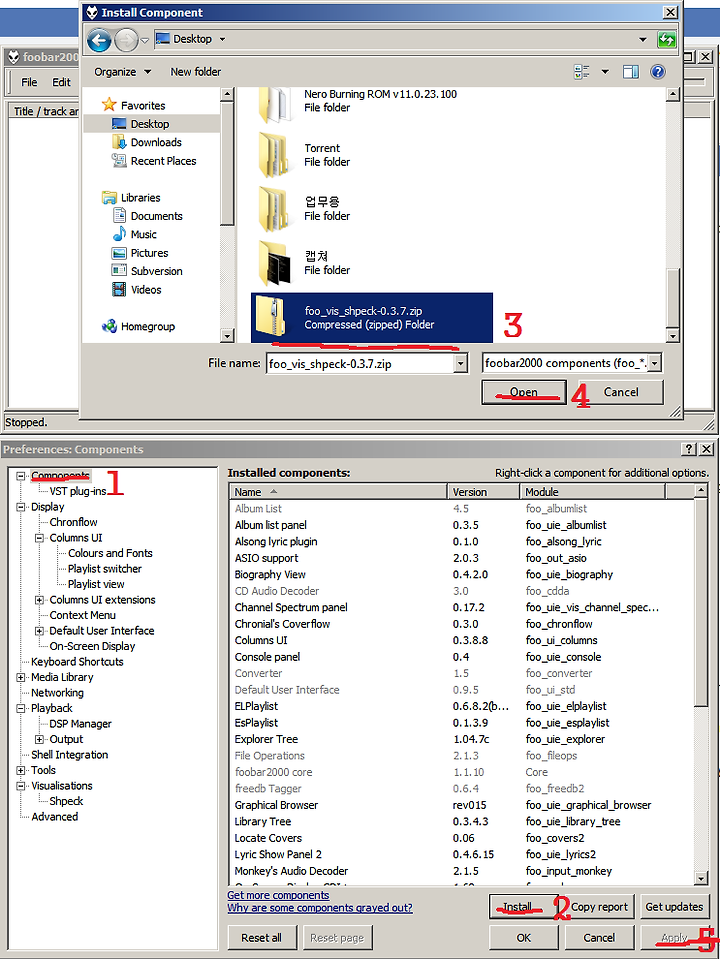Click into the File name input field
Screen dimensions: 720x959
point(360,364)
